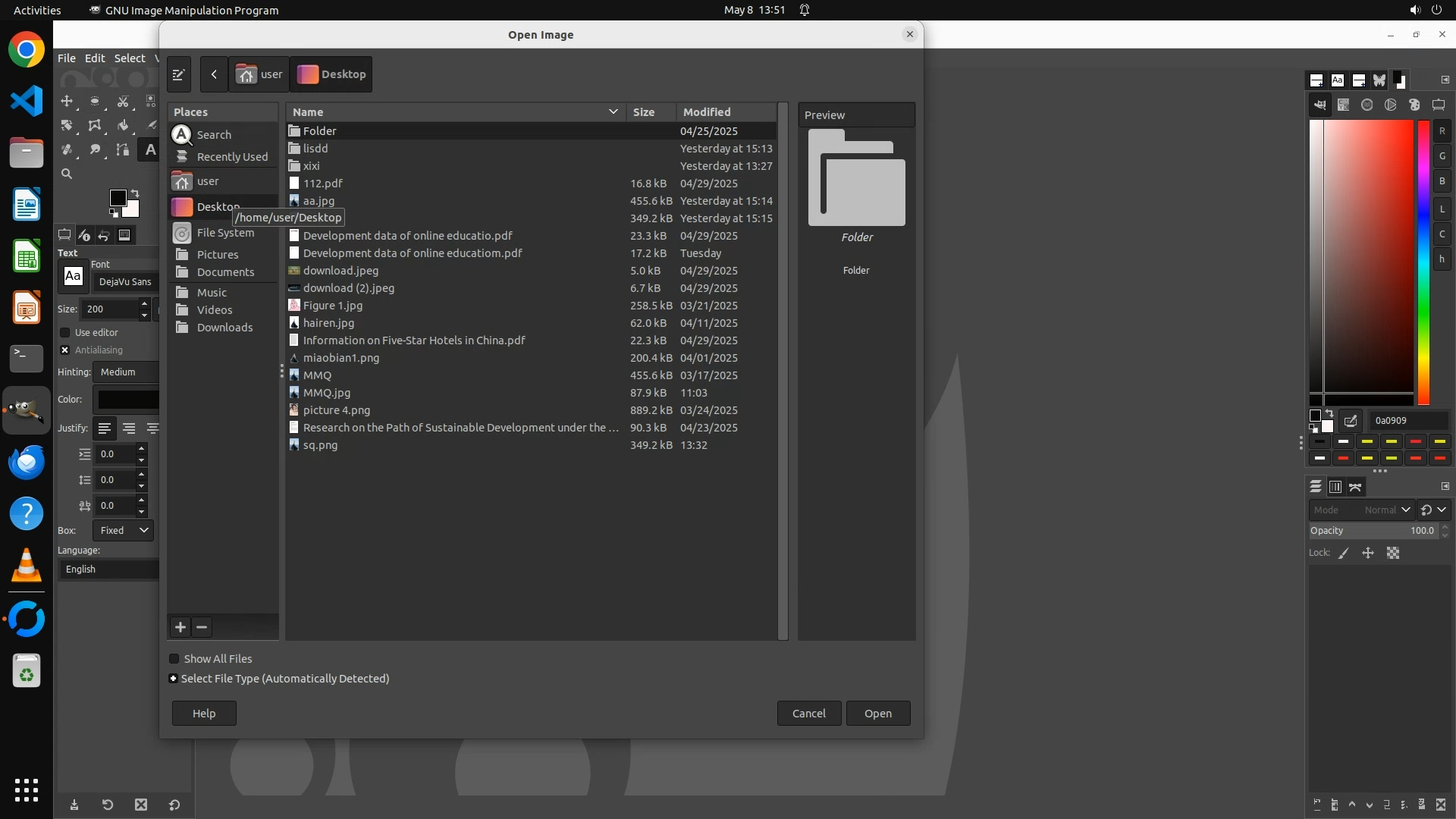1456x819 pixels.
Task: Select the Heal tool
Action: pyautogui.click(x=67, y=149)
